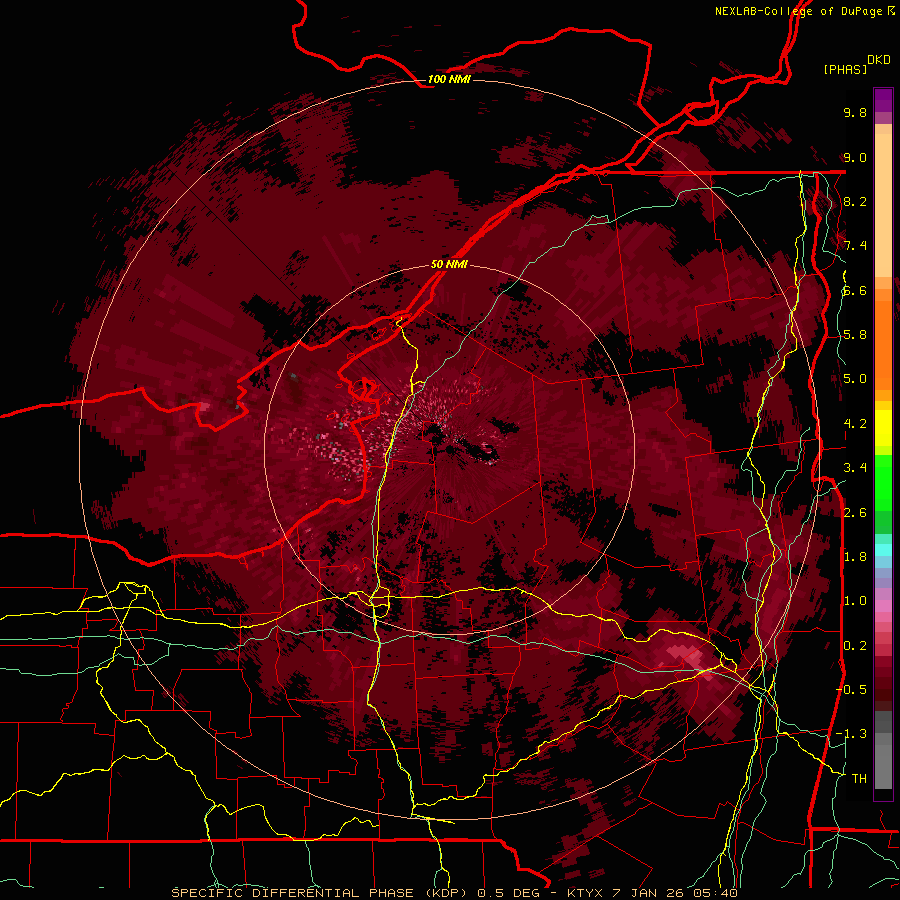Click the -0.5 value on the color scale
Viewport: 900px width, 900px height.
click(851, 690)
